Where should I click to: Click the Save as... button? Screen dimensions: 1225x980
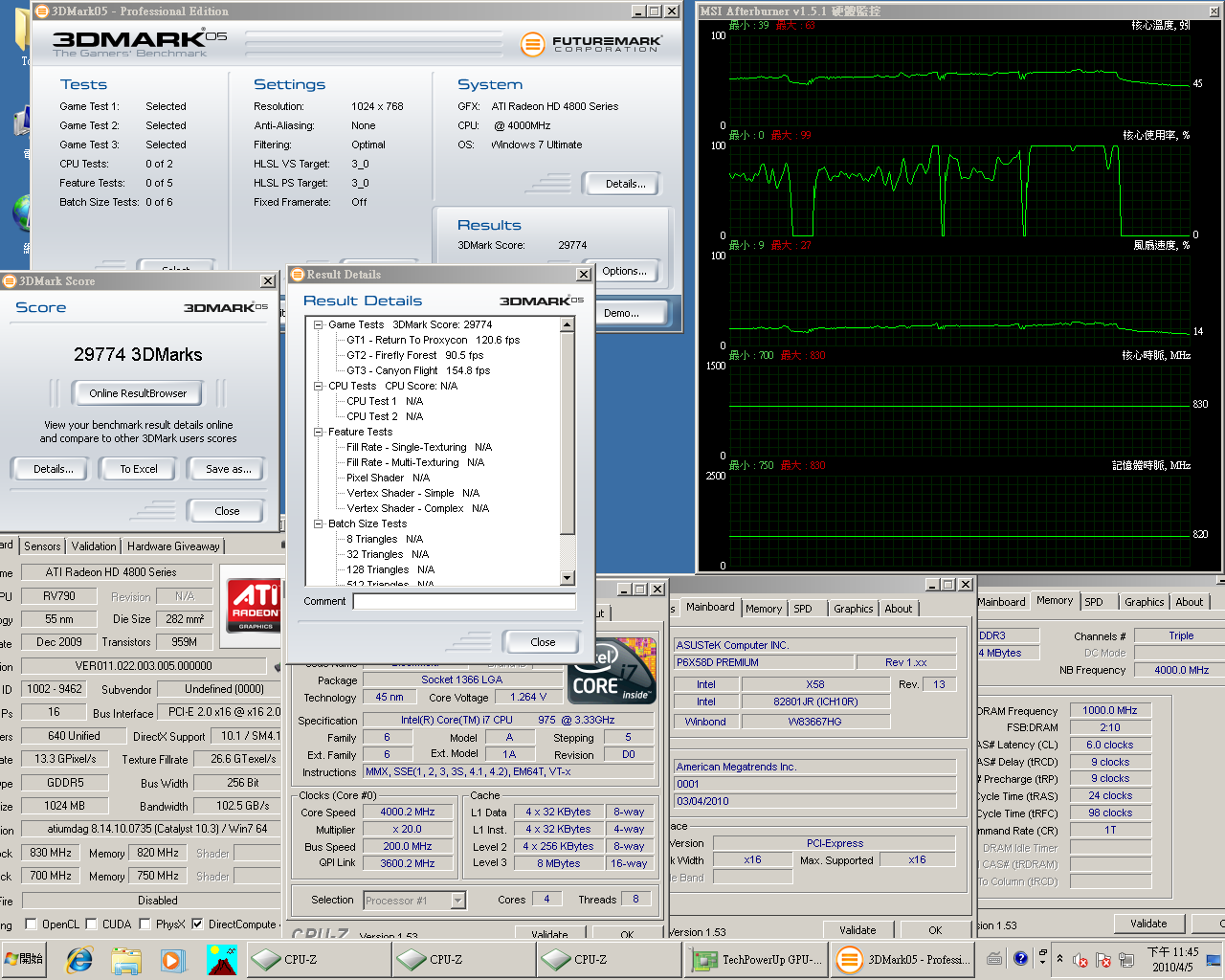pos(229,469)
